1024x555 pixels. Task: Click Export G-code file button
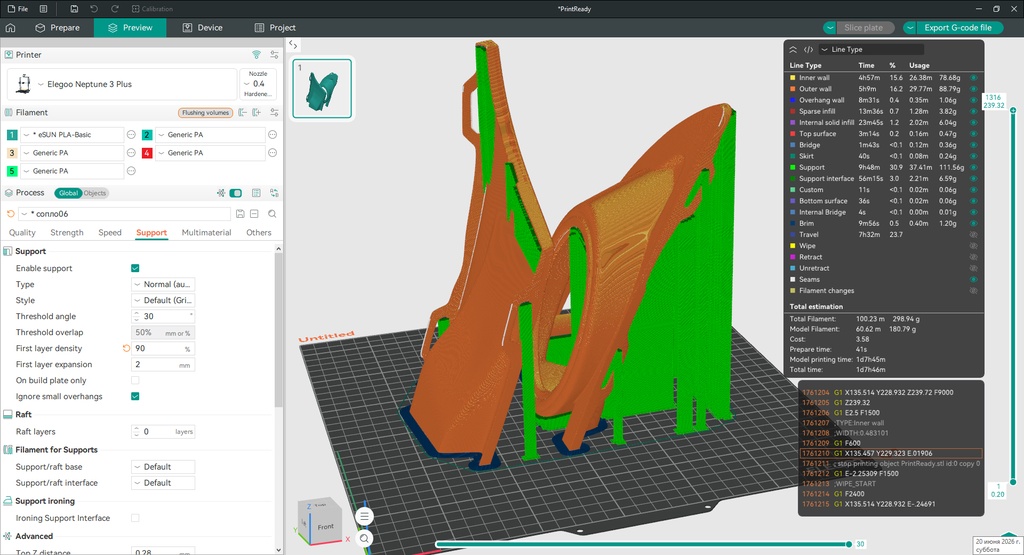(957, 27)
